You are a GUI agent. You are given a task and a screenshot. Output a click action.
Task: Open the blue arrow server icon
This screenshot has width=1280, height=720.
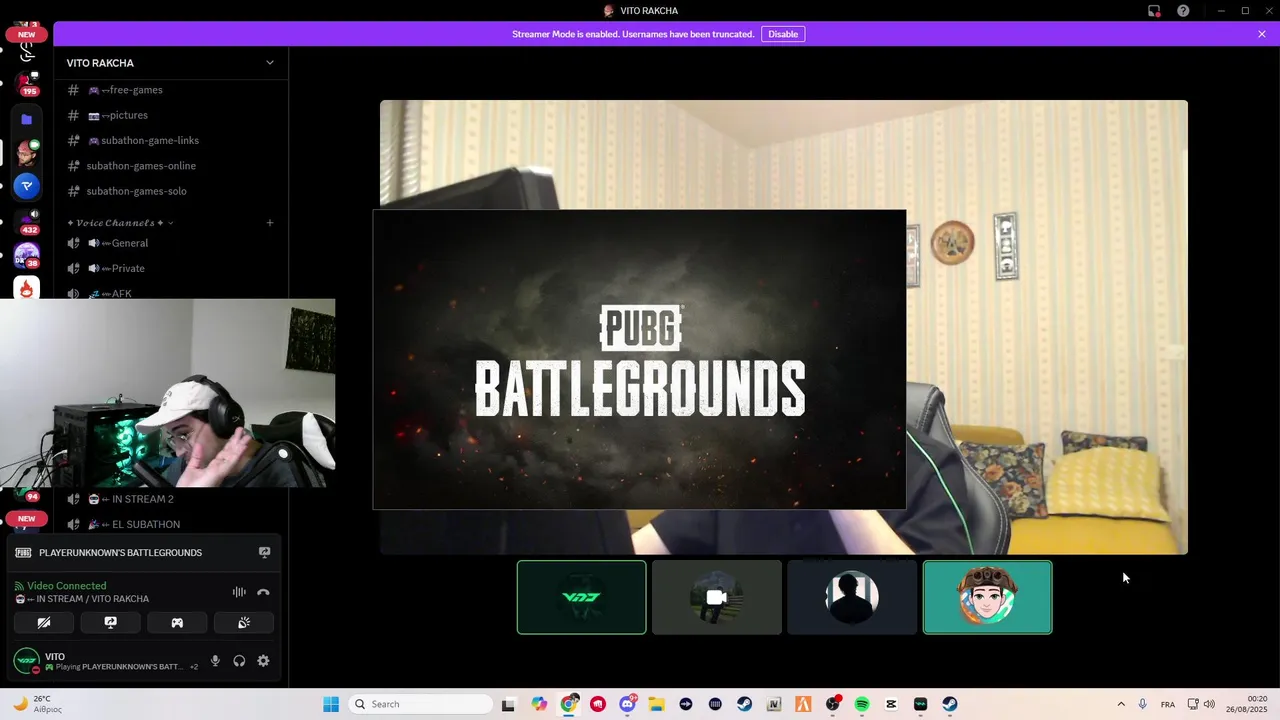click(27, 186)
